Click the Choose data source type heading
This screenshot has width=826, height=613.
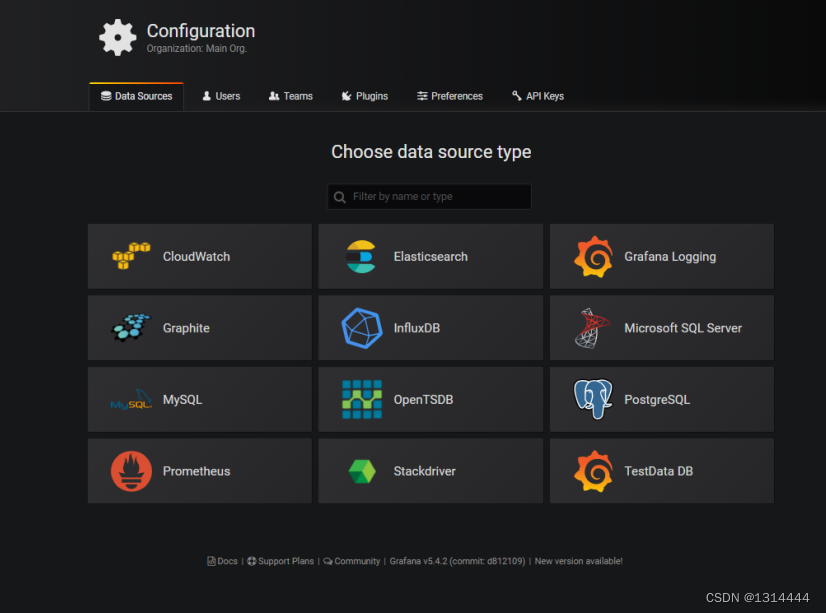coord(431,152)
